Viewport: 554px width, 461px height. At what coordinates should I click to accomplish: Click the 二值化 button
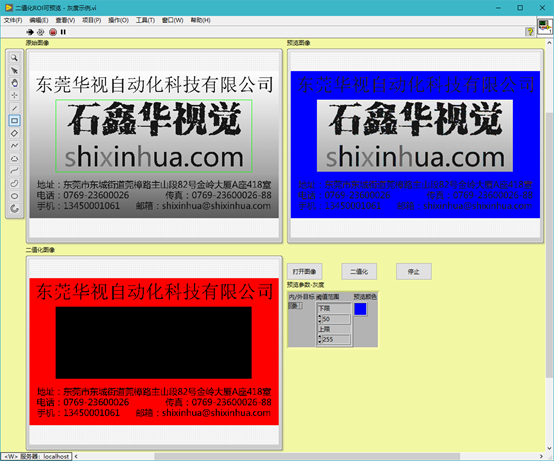click(359, 272)
